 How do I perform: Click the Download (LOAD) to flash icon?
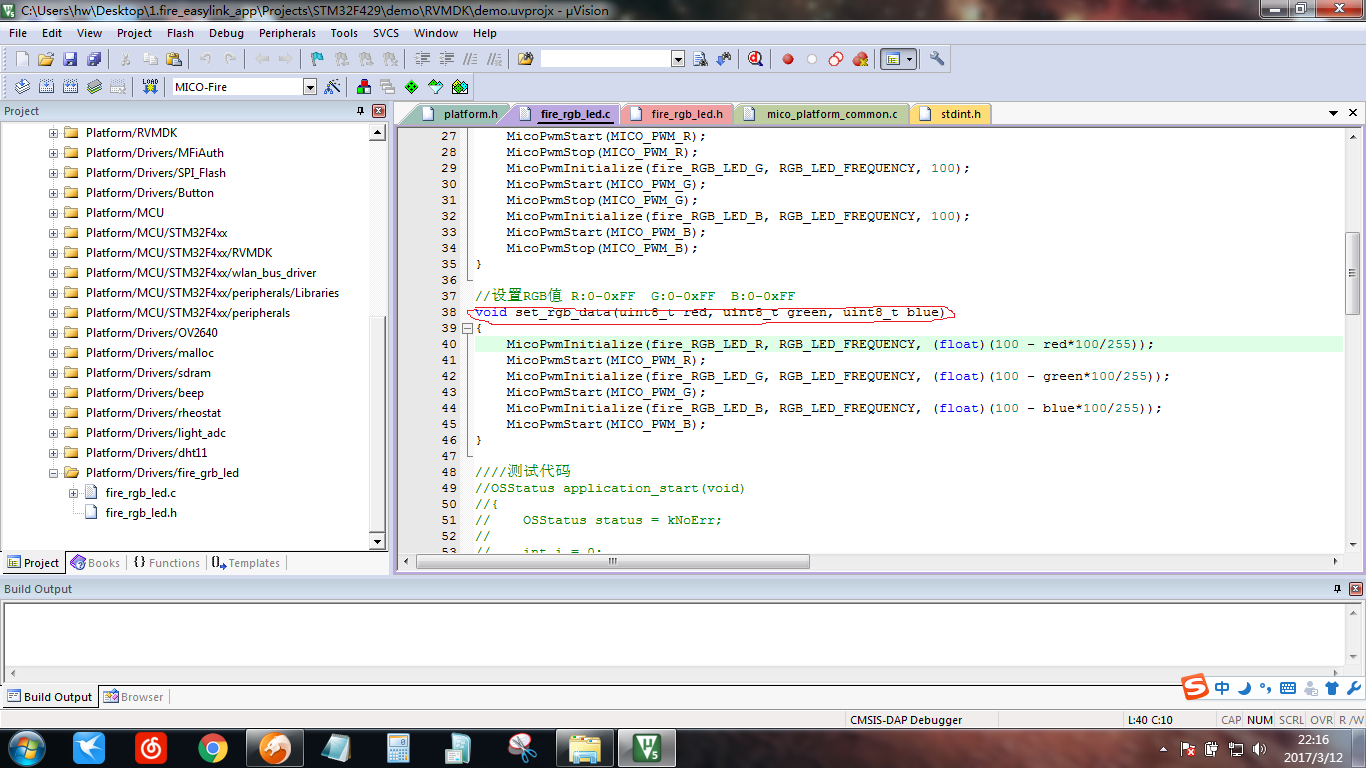click(150, 87)
